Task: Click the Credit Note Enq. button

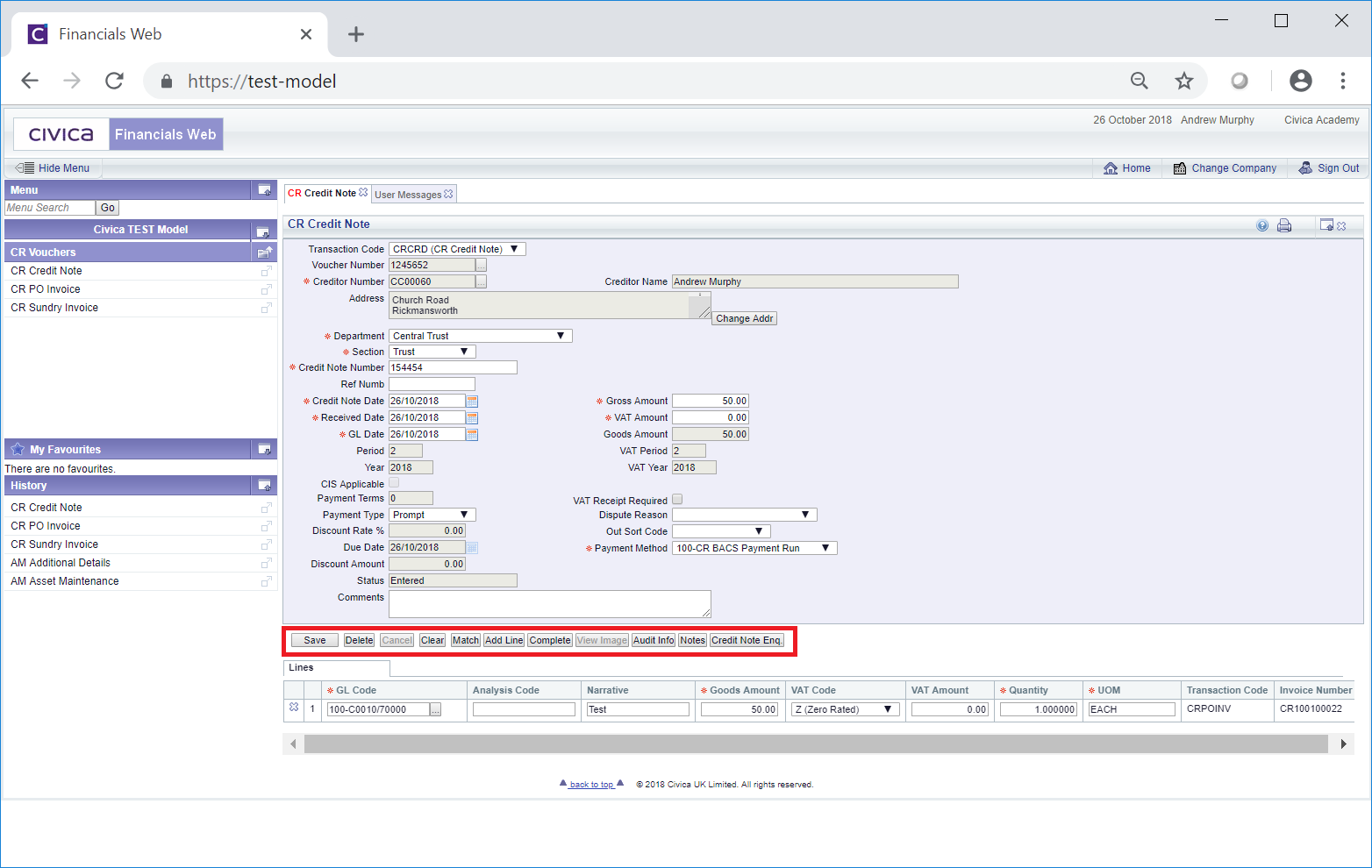Action: coord(747,640)
